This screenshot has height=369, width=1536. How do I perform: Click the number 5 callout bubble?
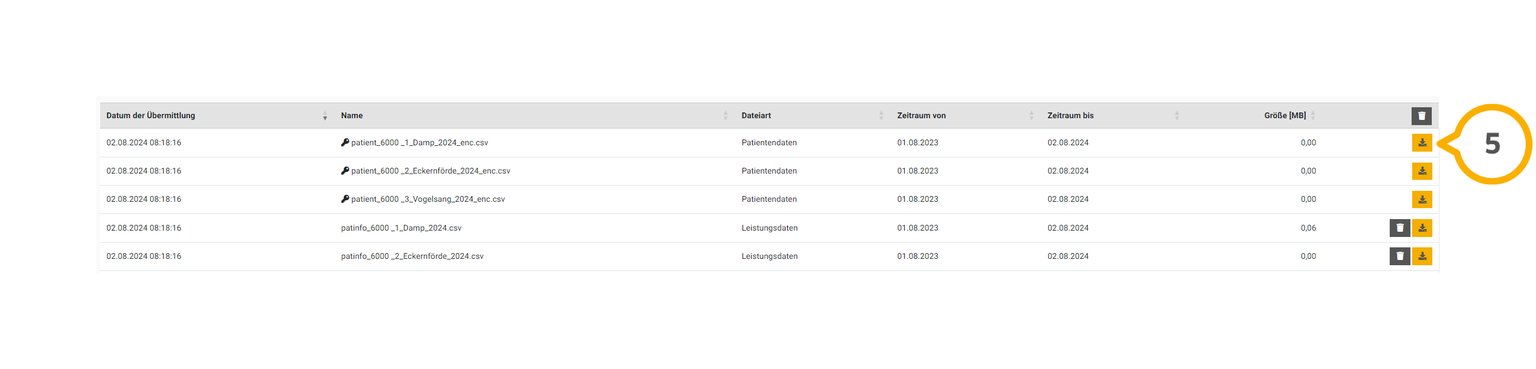1491,144
